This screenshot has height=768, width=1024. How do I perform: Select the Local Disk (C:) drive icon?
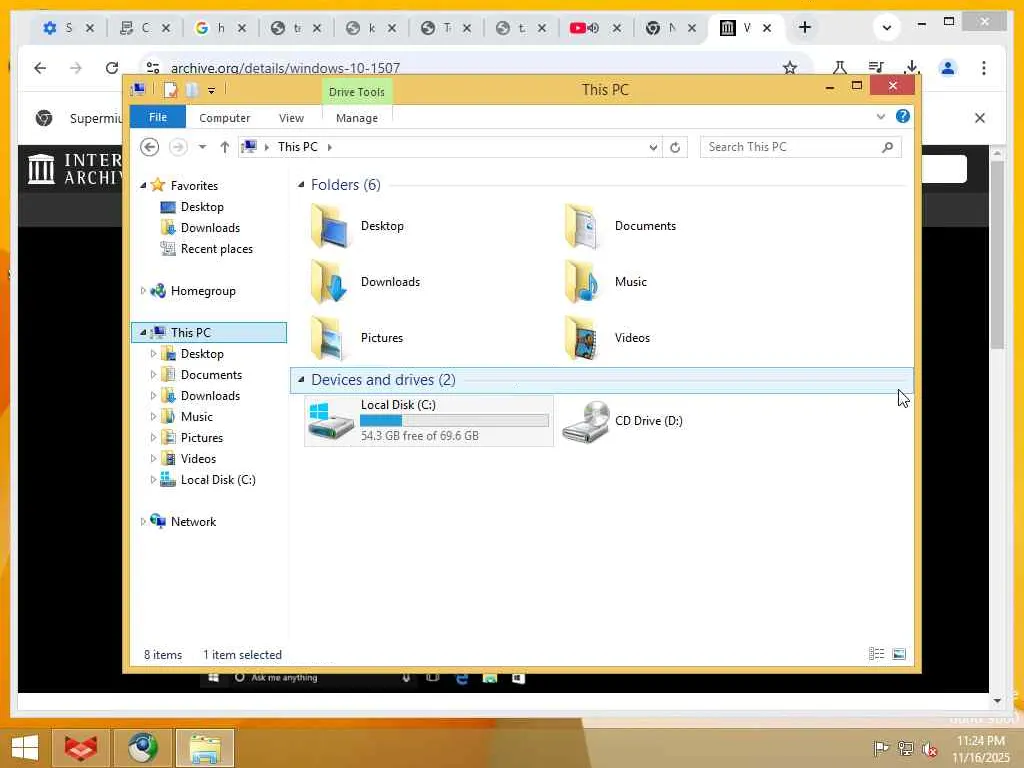[x=331, y=421]
